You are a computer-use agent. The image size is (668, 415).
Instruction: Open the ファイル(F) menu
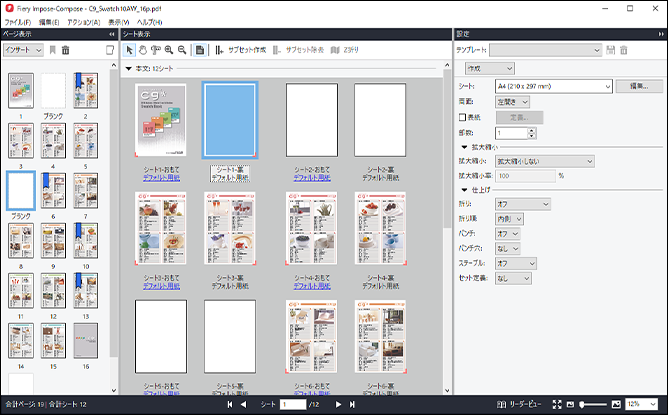pyautogui.click(x=18, y=20)
